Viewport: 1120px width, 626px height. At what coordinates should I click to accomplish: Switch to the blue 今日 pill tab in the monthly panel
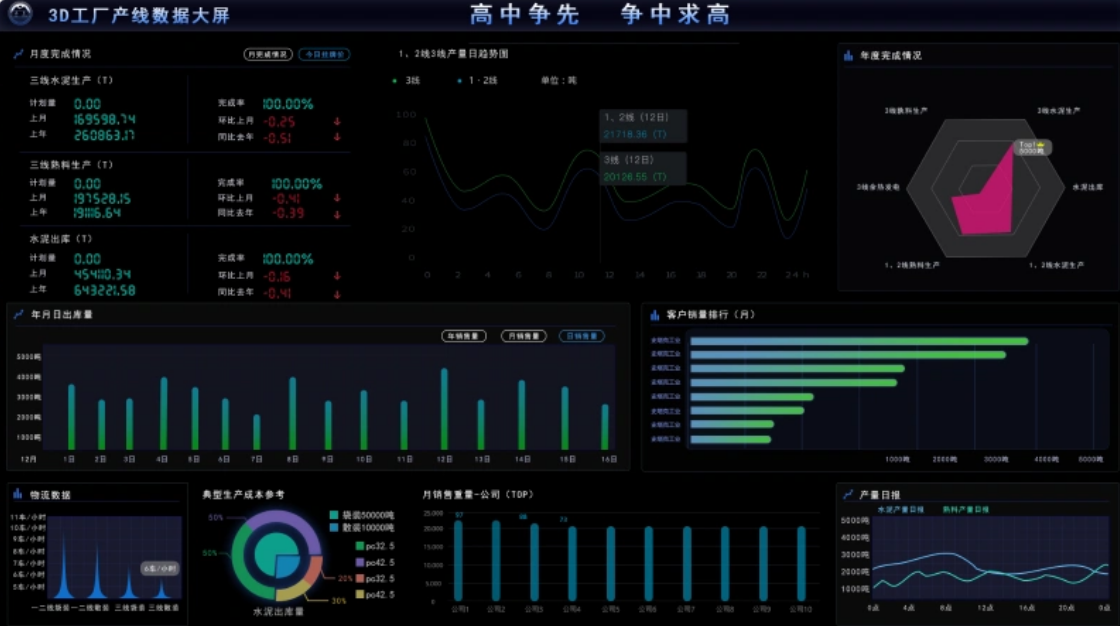pos(324,54)
